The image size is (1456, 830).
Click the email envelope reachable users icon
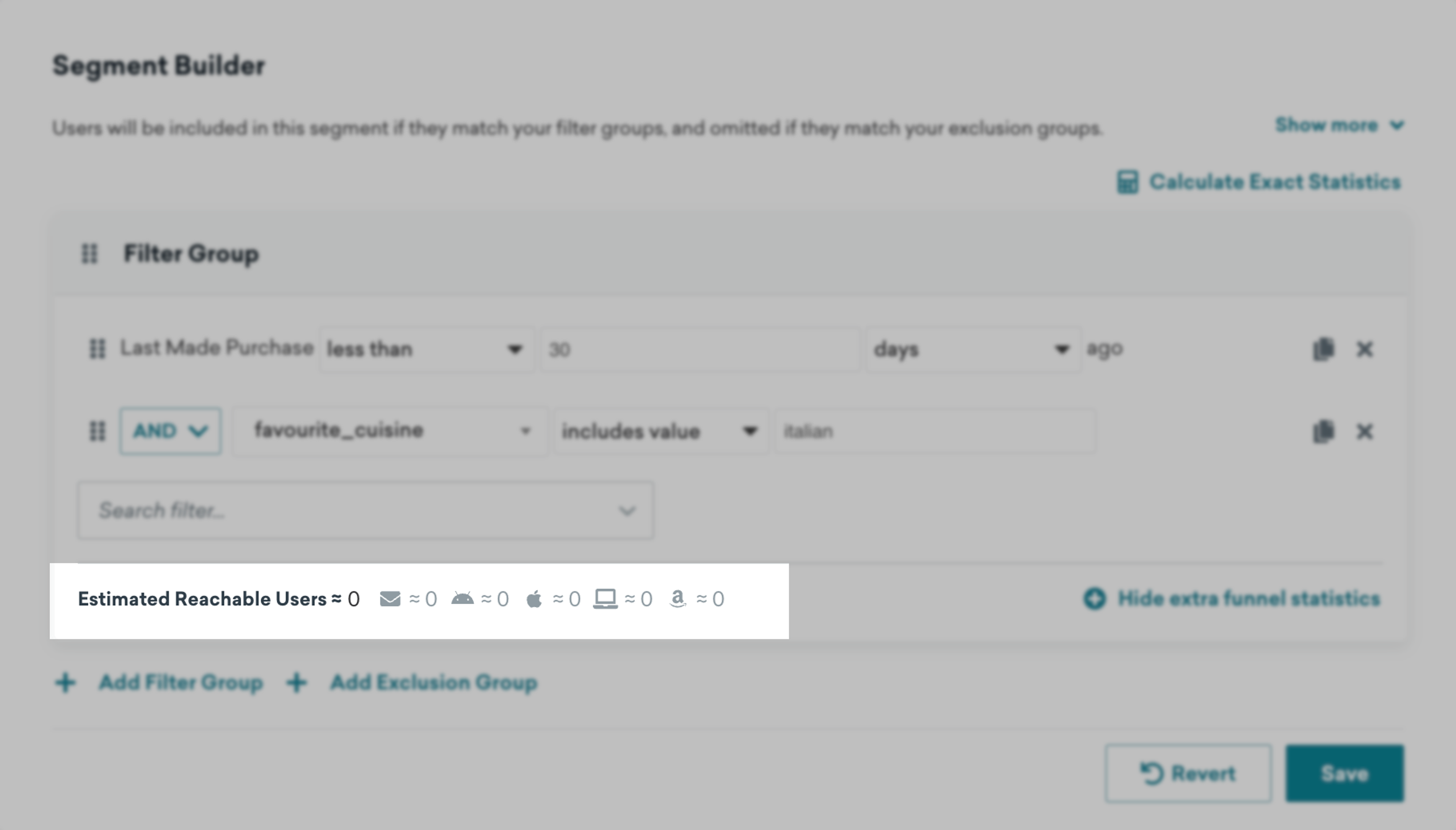tap(390, 599)
